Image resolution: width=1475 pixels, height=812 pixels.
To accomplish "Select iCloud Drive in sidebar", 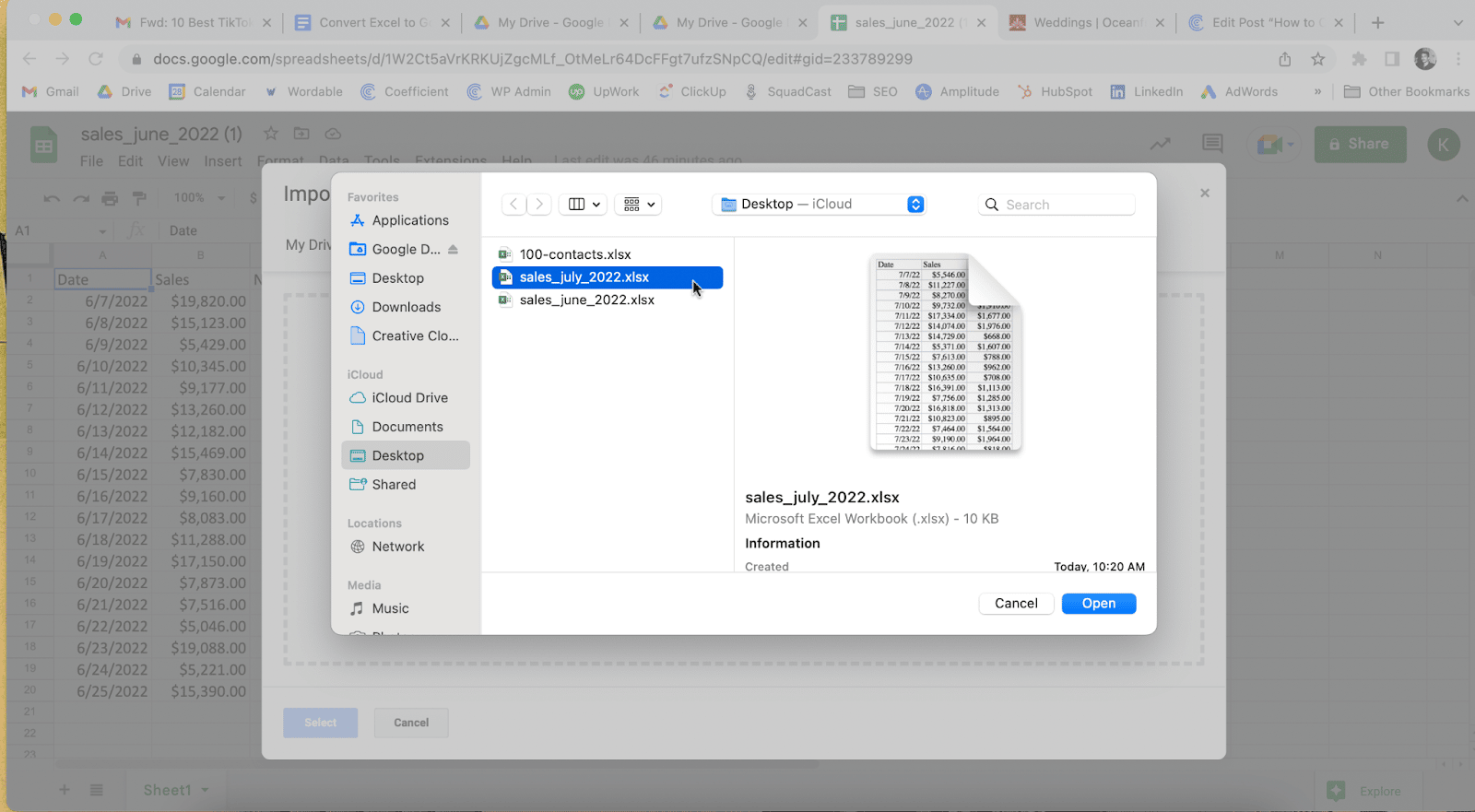I will (x=409, y=398).
